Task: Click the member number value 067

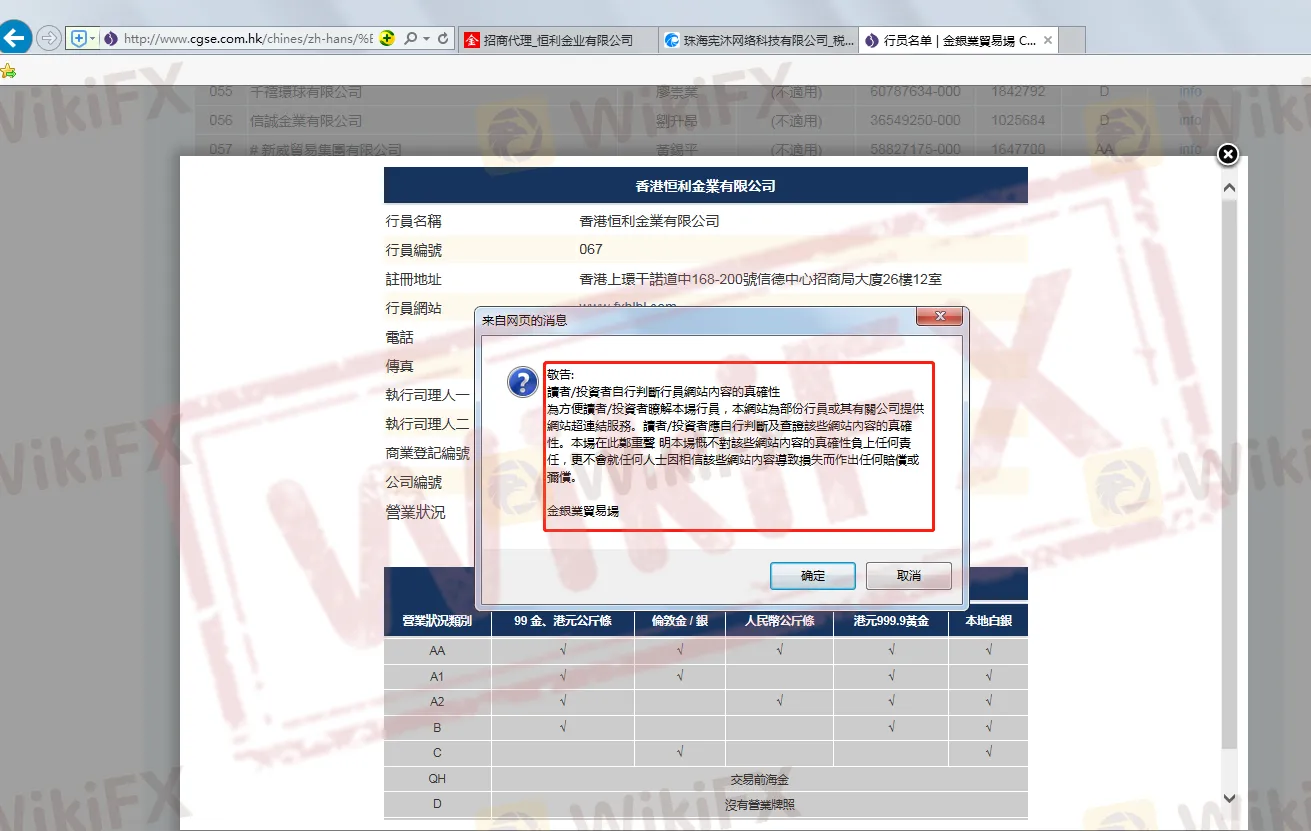Action: point(591,250)
